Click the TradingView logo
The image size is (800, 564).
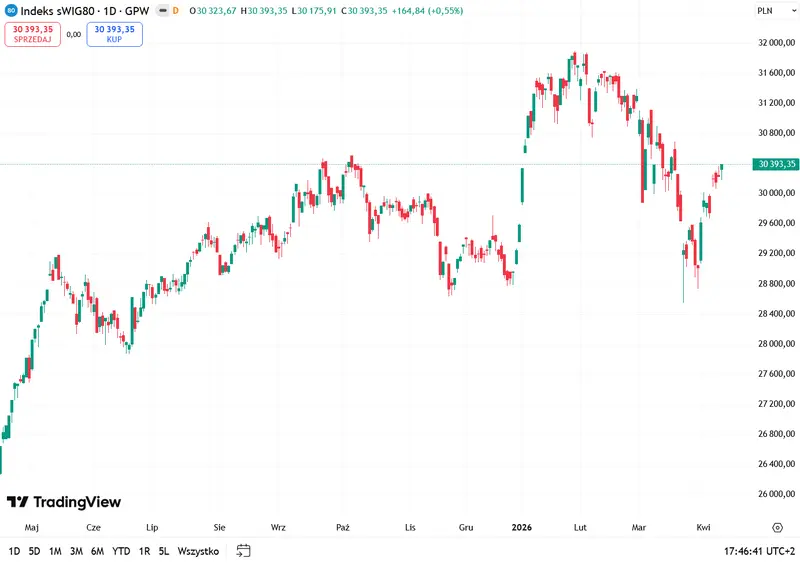click(64, 502)
